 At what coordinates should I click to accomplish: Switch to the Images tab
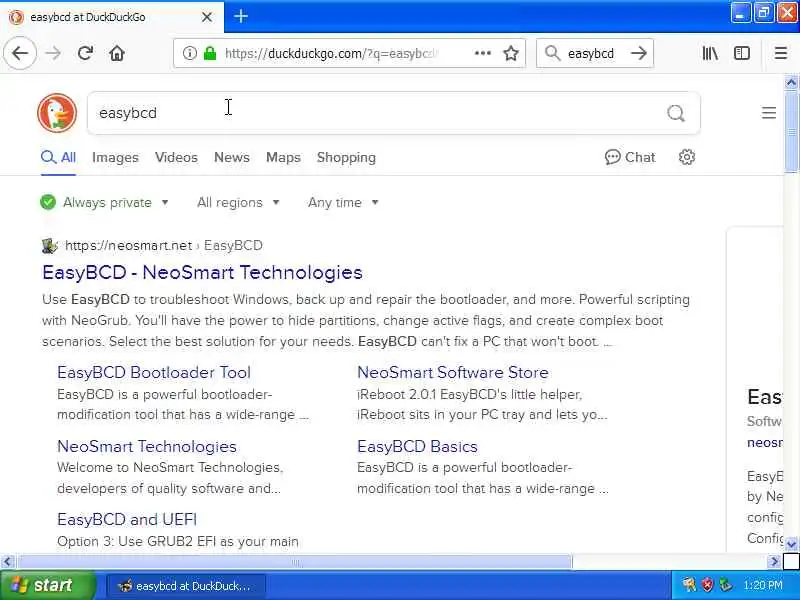pyautogui.click(x=115, y=157)
